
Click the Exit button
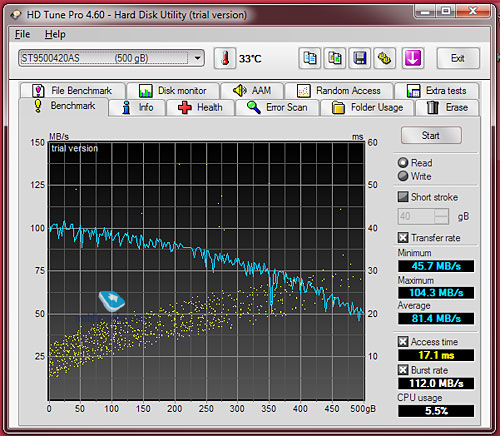[458, 58]
